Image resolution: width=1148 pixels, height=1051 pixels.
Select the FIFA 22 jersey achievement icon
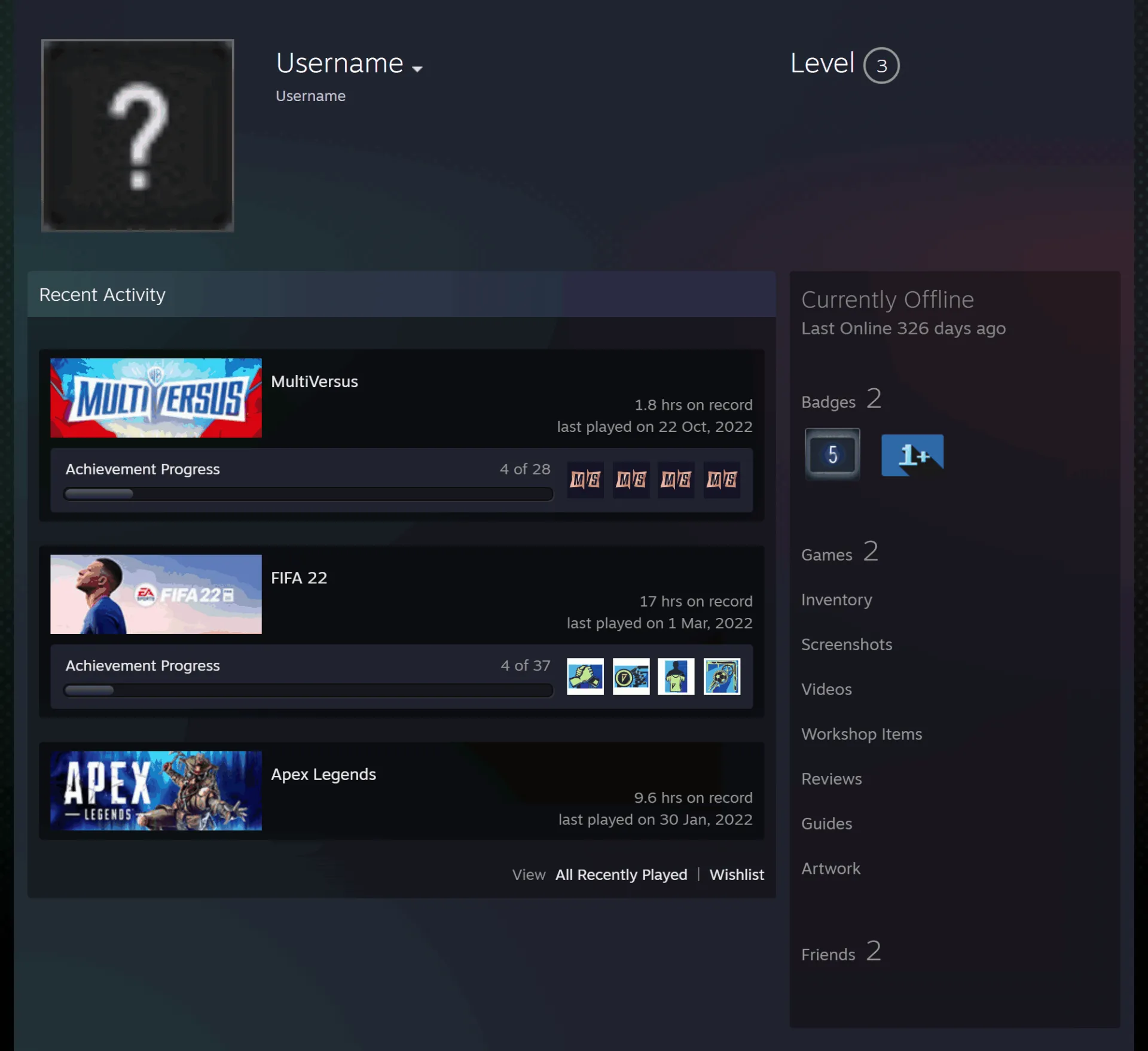676,676
